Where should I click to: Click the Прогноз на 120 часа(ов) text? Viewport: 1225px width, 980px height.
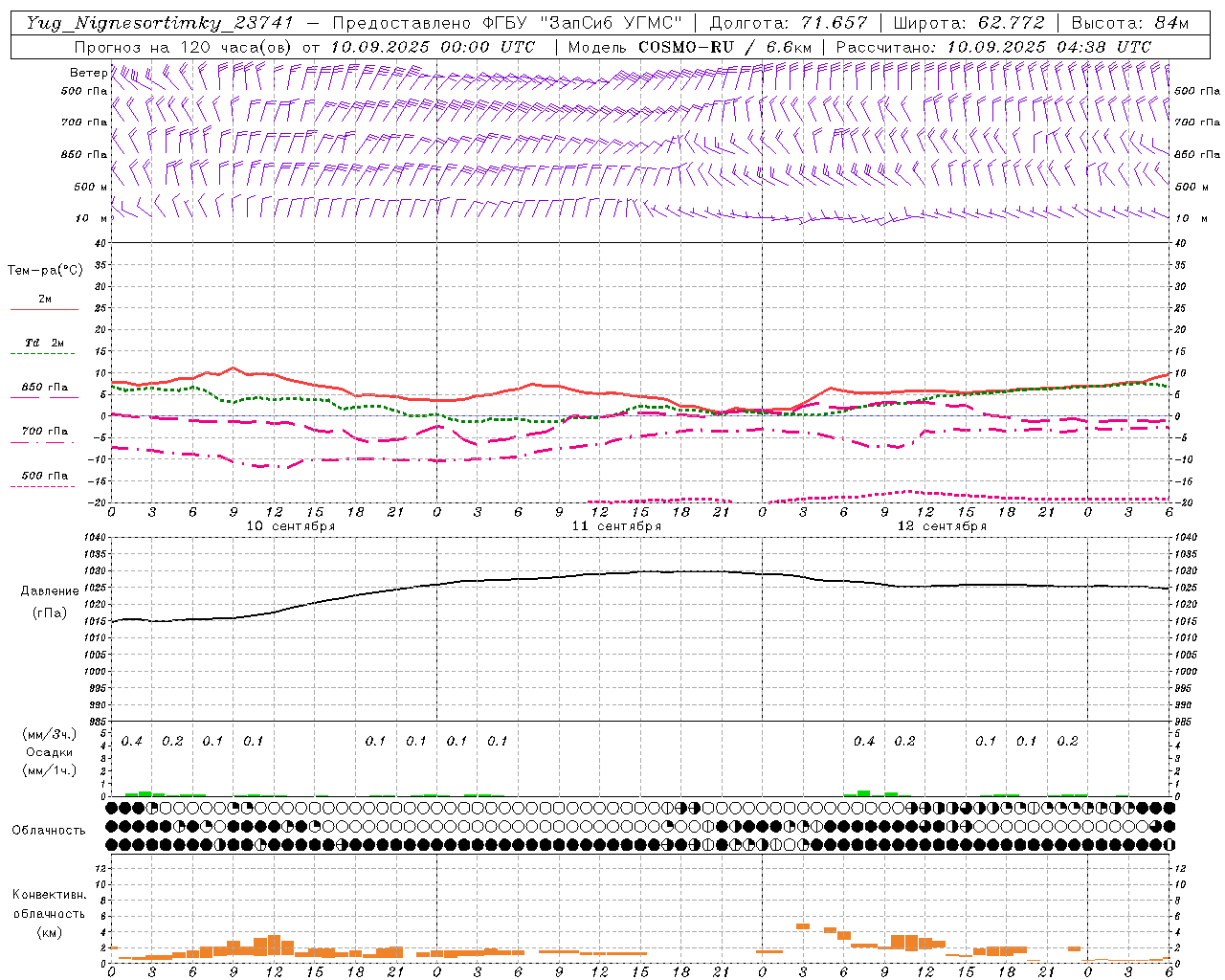pyautogui.click(x=183, y=47)
